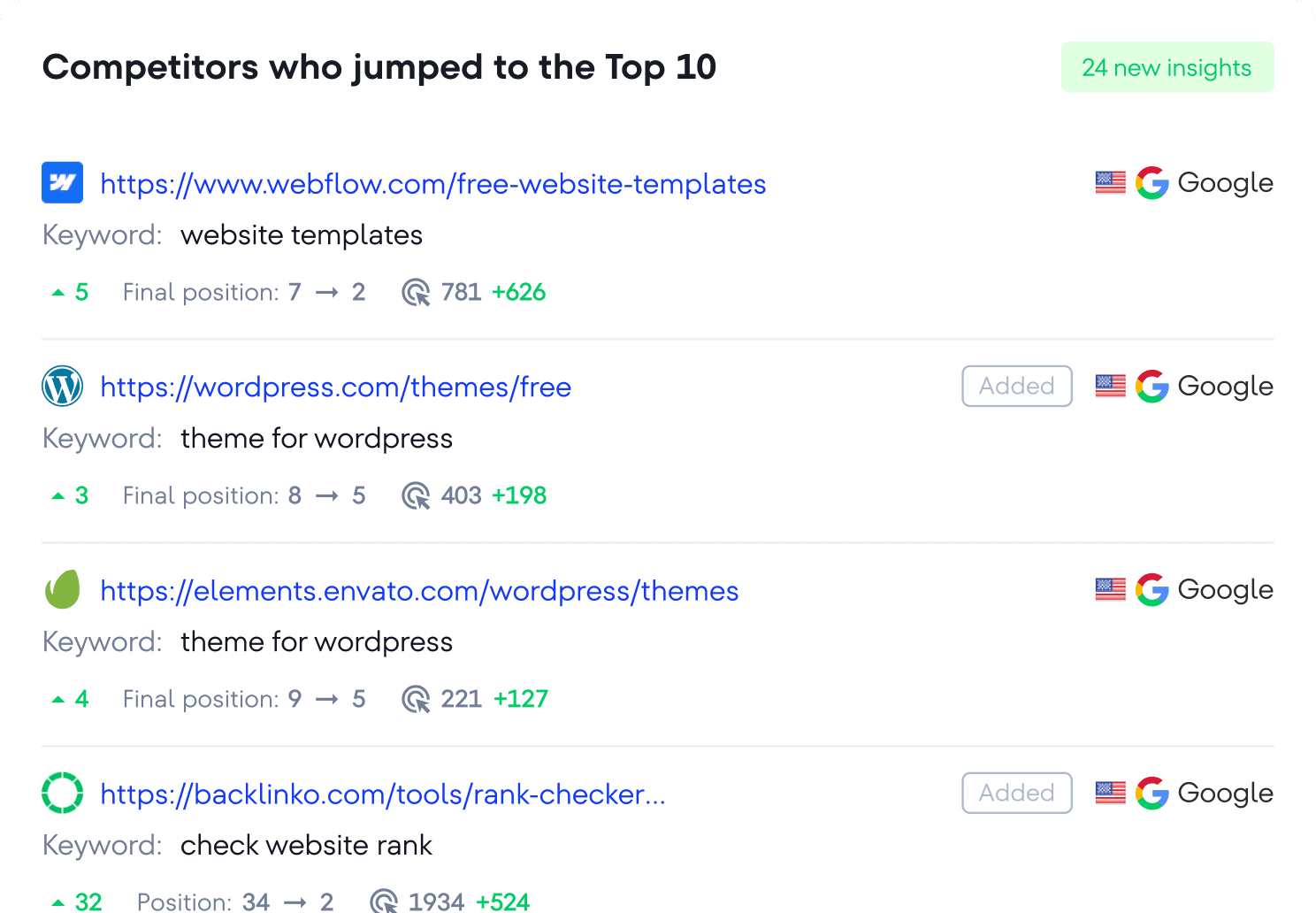
Task: Click the US flag on the Backlinko row
Action: tap(1110, 793)
